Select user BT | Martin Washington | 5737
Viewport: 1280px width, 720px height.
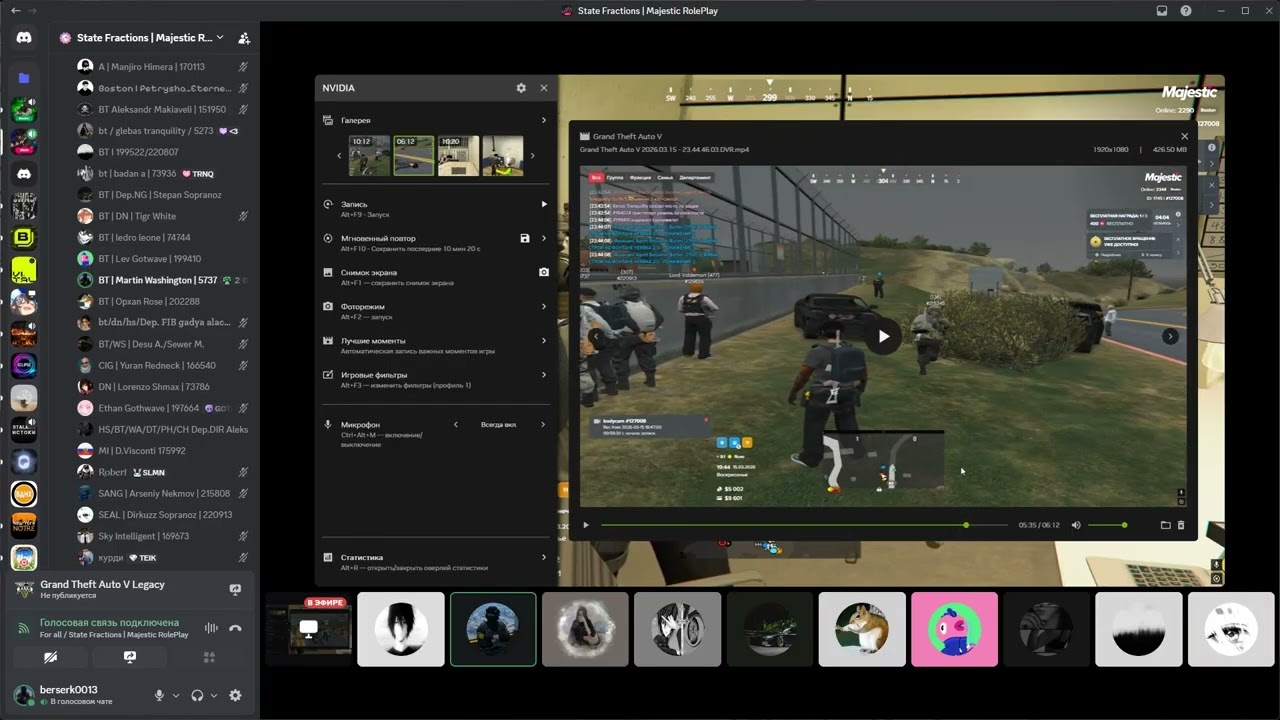pos(158,280)
